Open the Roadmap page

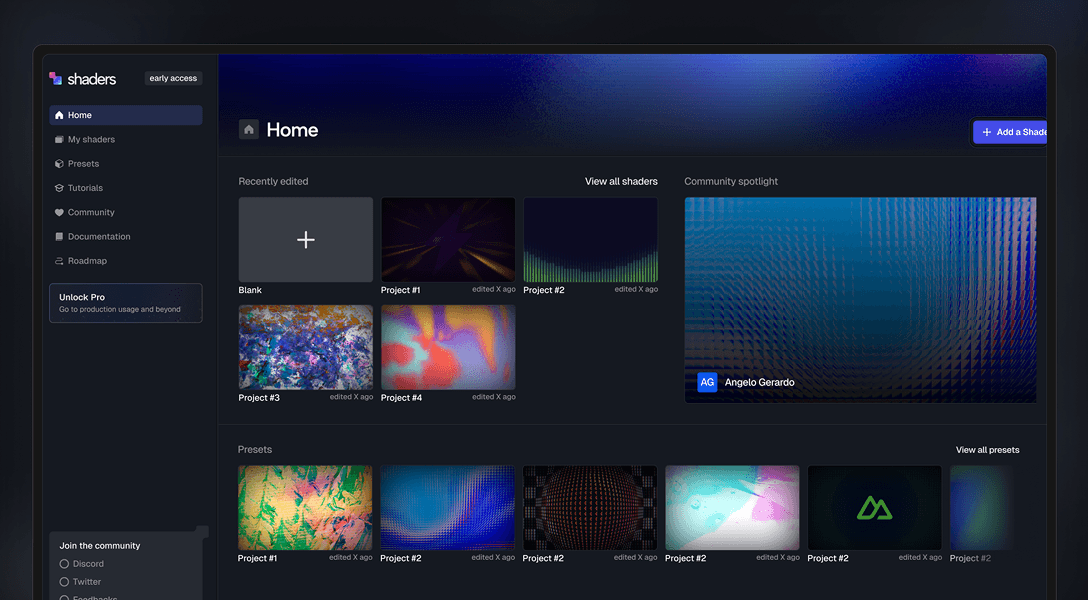pyautogui.click(x=126, y=261)
